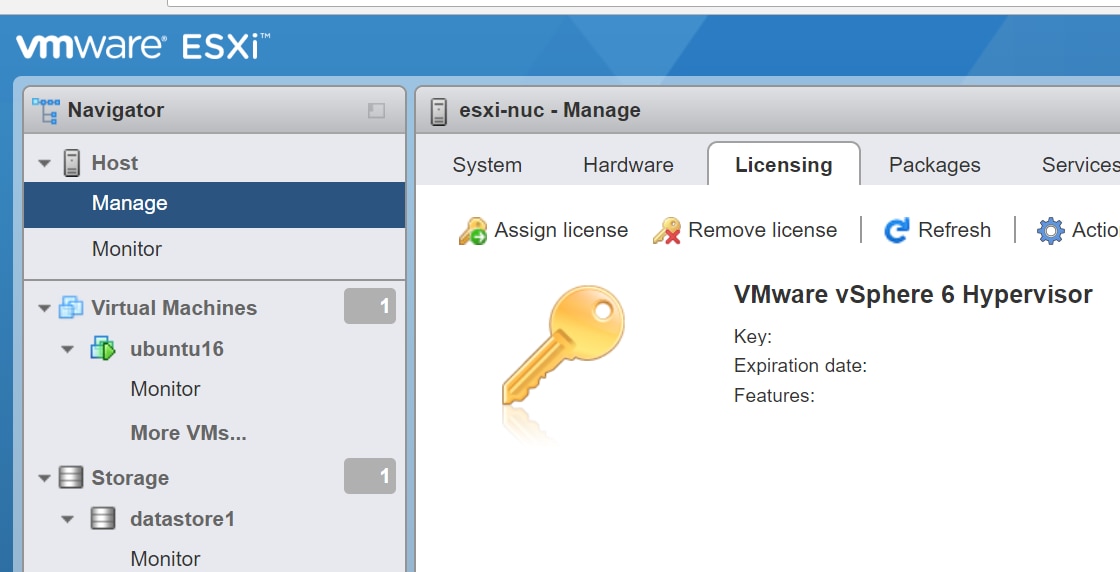Click the esxi-nuc host icon in the title
Image resolution: width=1120 pixels, height=572 pixels.
(x=439, y=111)
